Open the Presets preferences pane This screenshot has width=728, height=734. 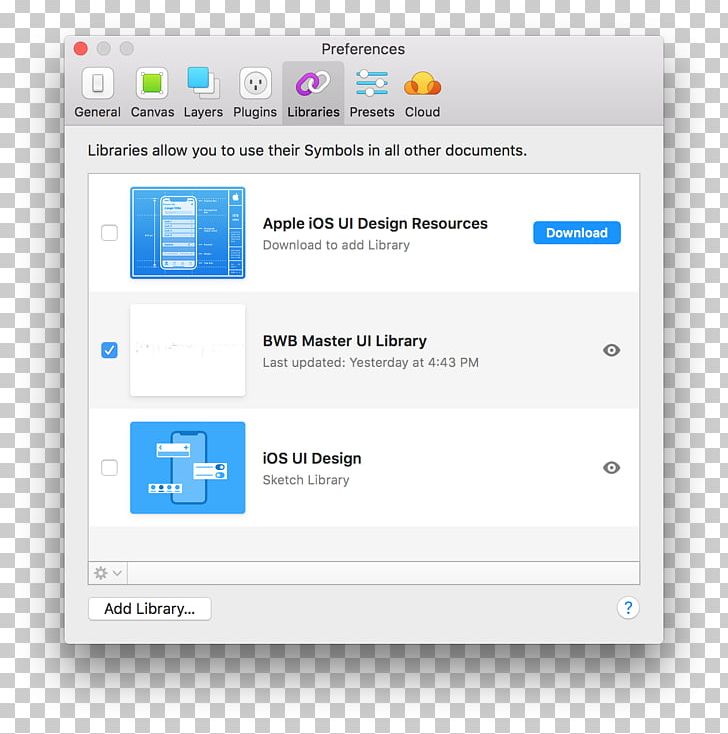click(372, 93)
